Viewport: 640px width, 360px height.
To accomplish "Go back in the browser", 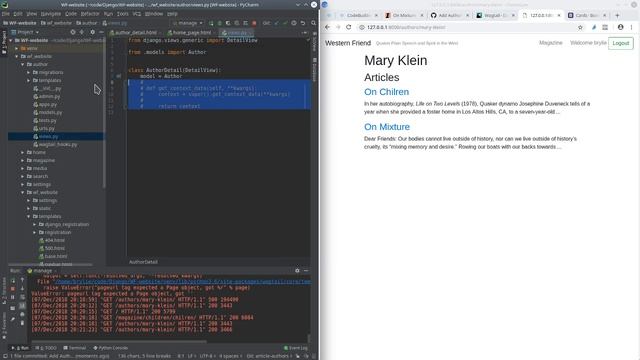I will pyautogui.click(x=327, y=27).
